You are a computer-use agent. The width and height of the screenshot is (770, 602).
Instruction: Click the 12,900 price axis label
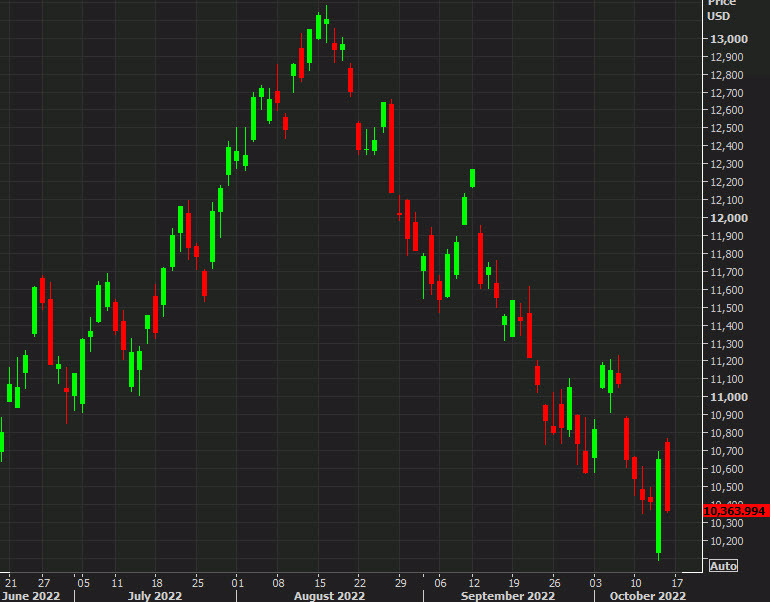(727, 57)
